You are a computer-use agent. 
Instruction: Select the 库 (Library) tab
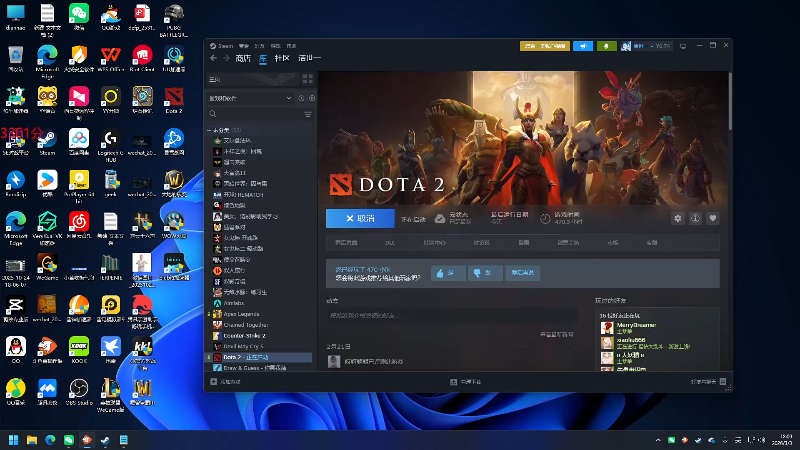[263, 59]
